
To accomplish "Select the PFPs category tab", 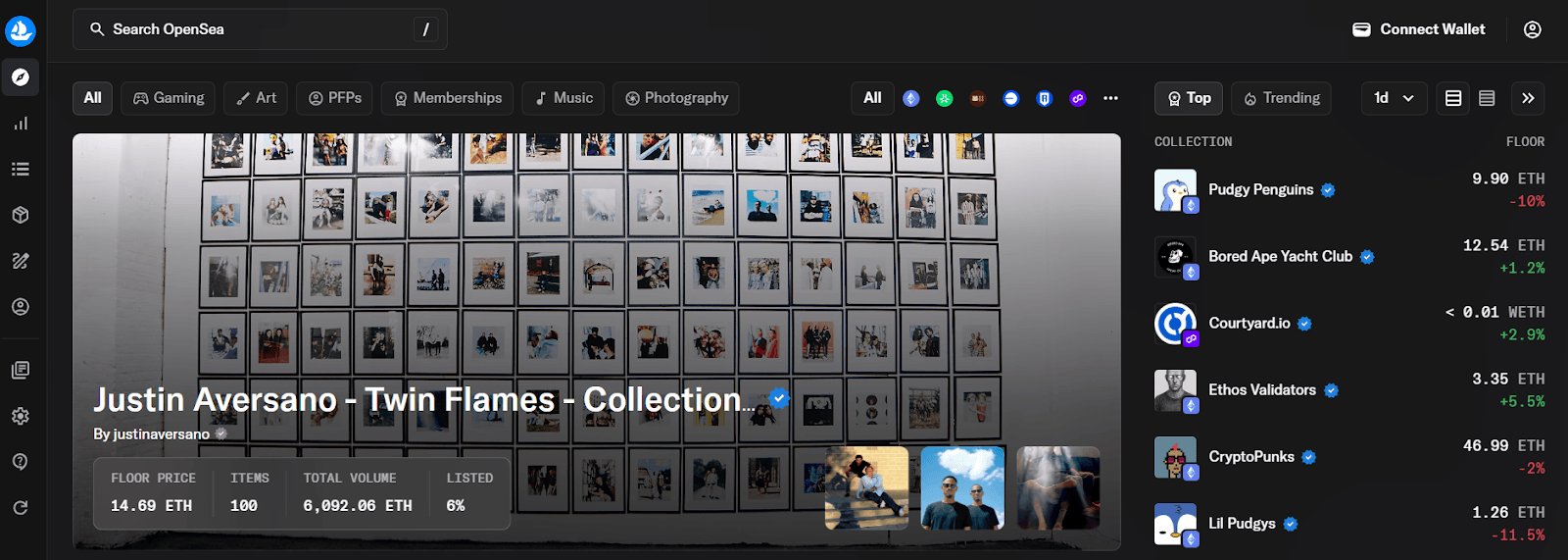I will [334, 98].
